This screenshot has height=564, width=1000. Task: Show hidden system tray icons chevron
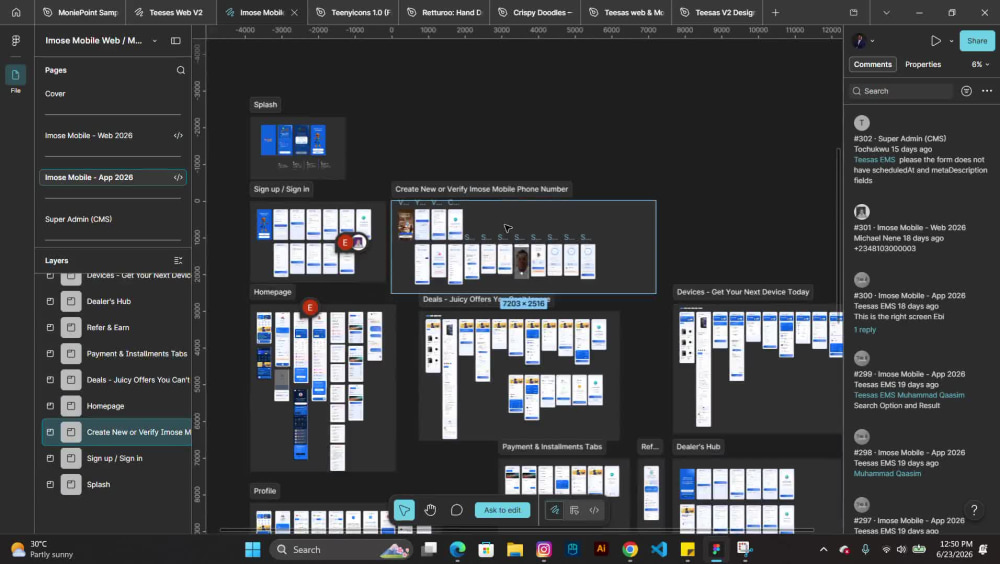coord(823,549)
